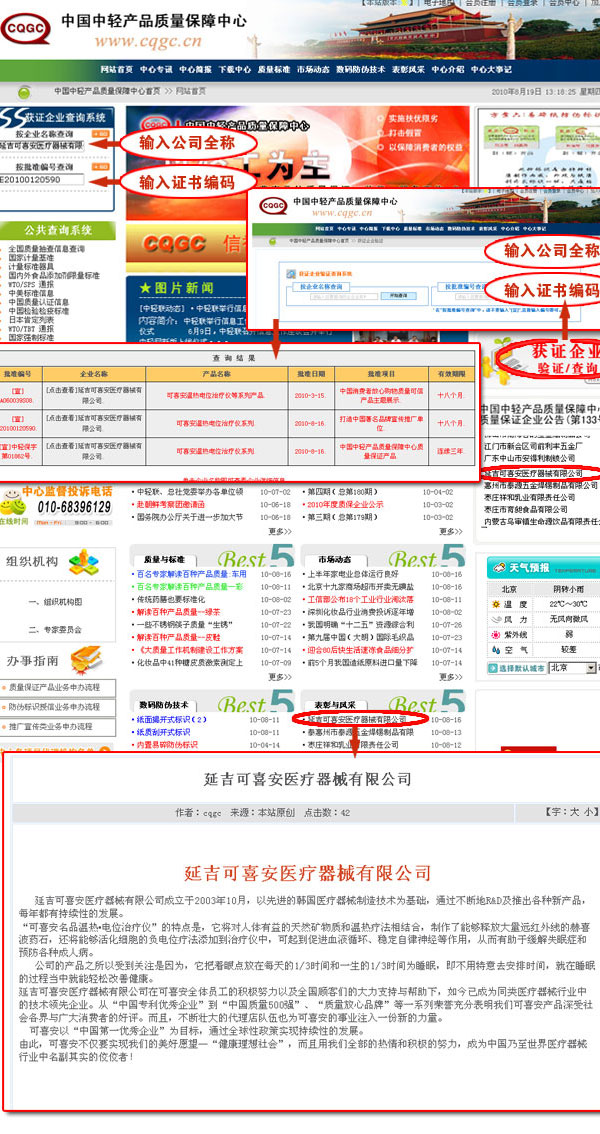The width and height of the screenshot is (600, 1134).
Task: Click the 小 font size link in article header
Action: 588,812
